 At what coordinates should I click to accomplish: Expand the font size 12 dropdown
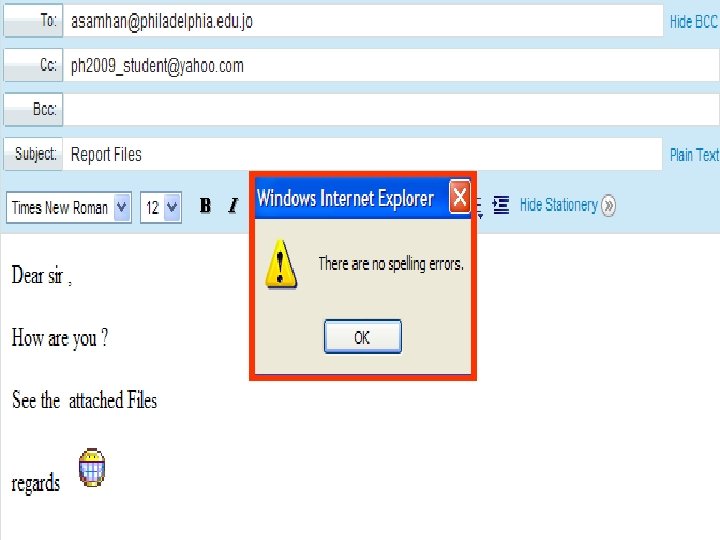pos(161,208)
